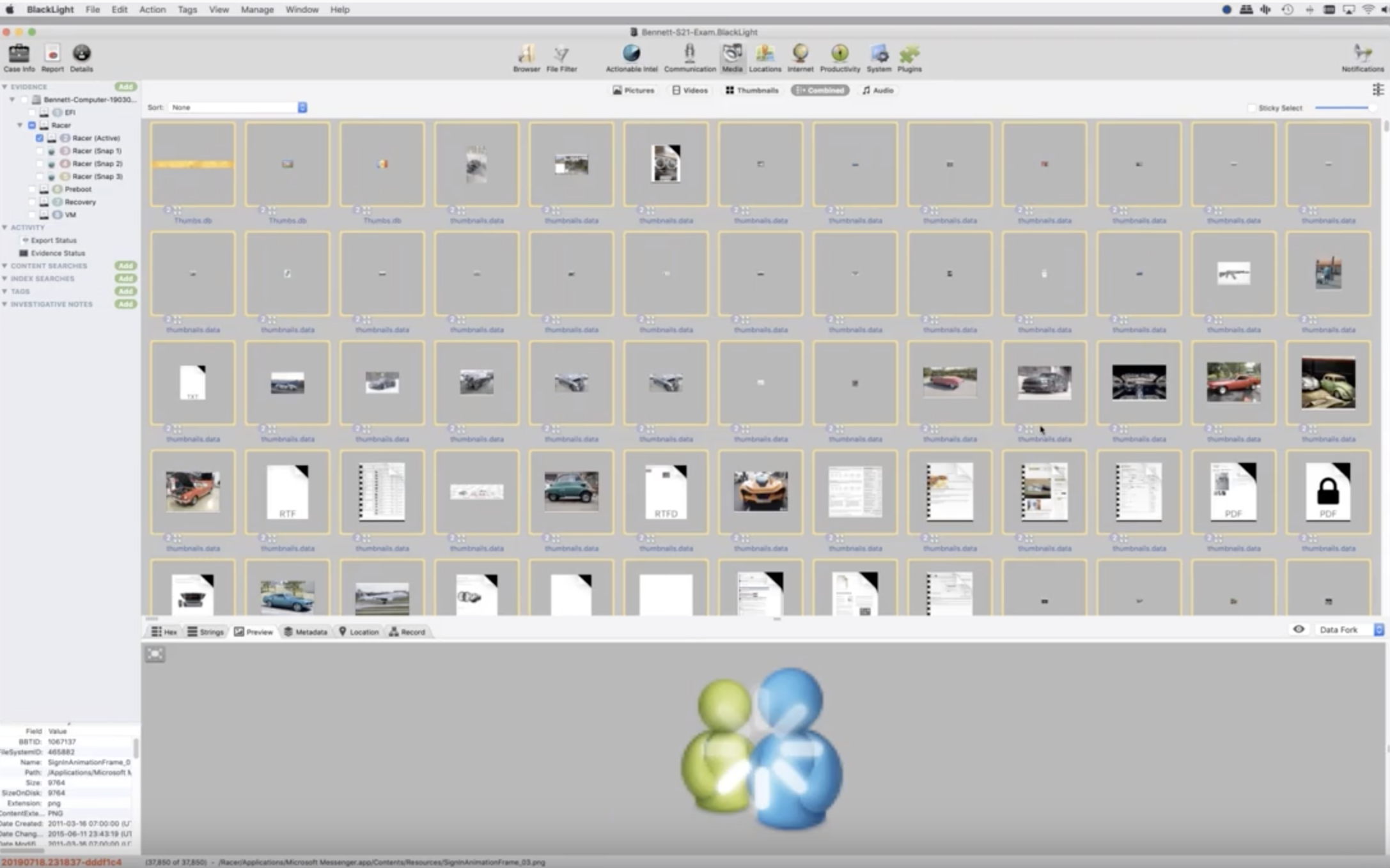Image resolution: width=1390 pixels, height=868 pixels.
Task: Open the Sort dropdown
Action: coord(238,107)
